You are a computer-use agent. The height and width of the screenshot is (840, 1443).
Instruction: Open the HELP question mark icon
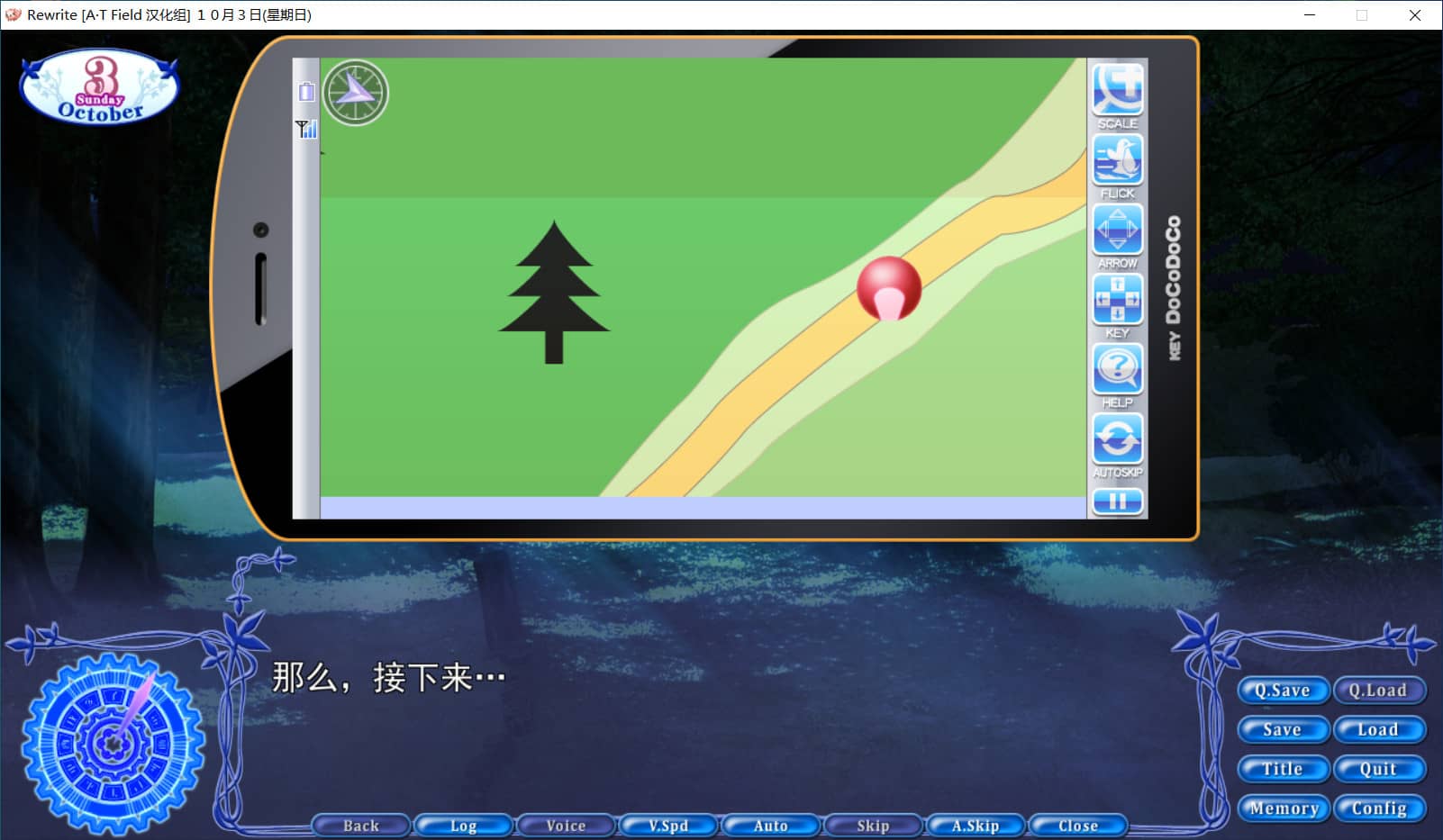(1117, 369)
